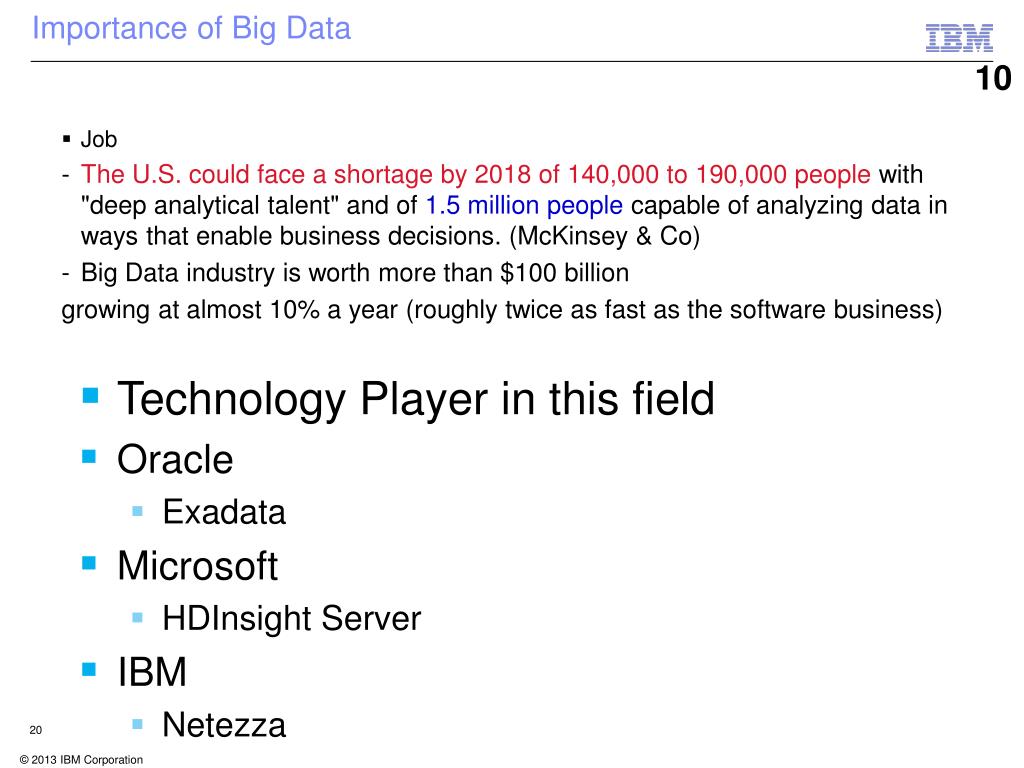Click the 2013 IBM Corporation copyright footer

(82, 760)
